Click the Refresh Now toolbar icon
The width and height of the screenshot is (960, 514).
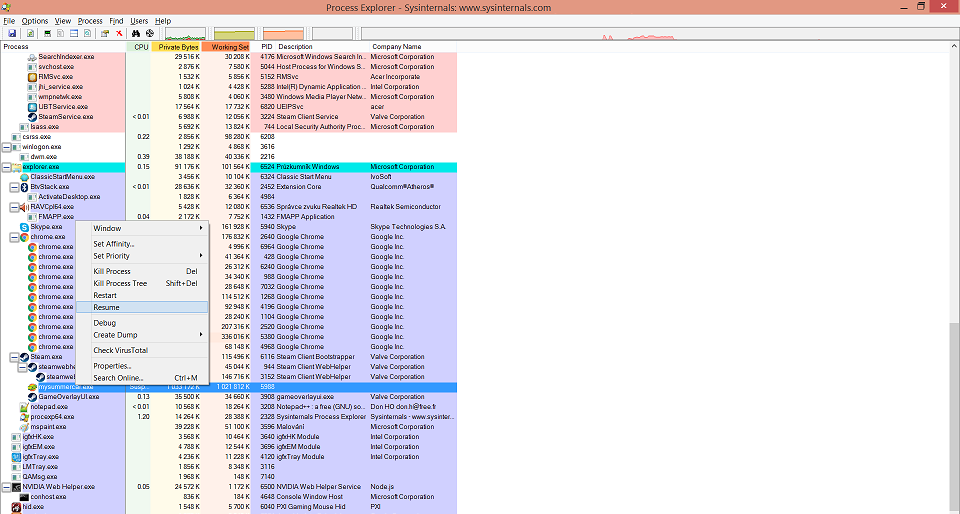pyautogui.click(x=30, y=34)
